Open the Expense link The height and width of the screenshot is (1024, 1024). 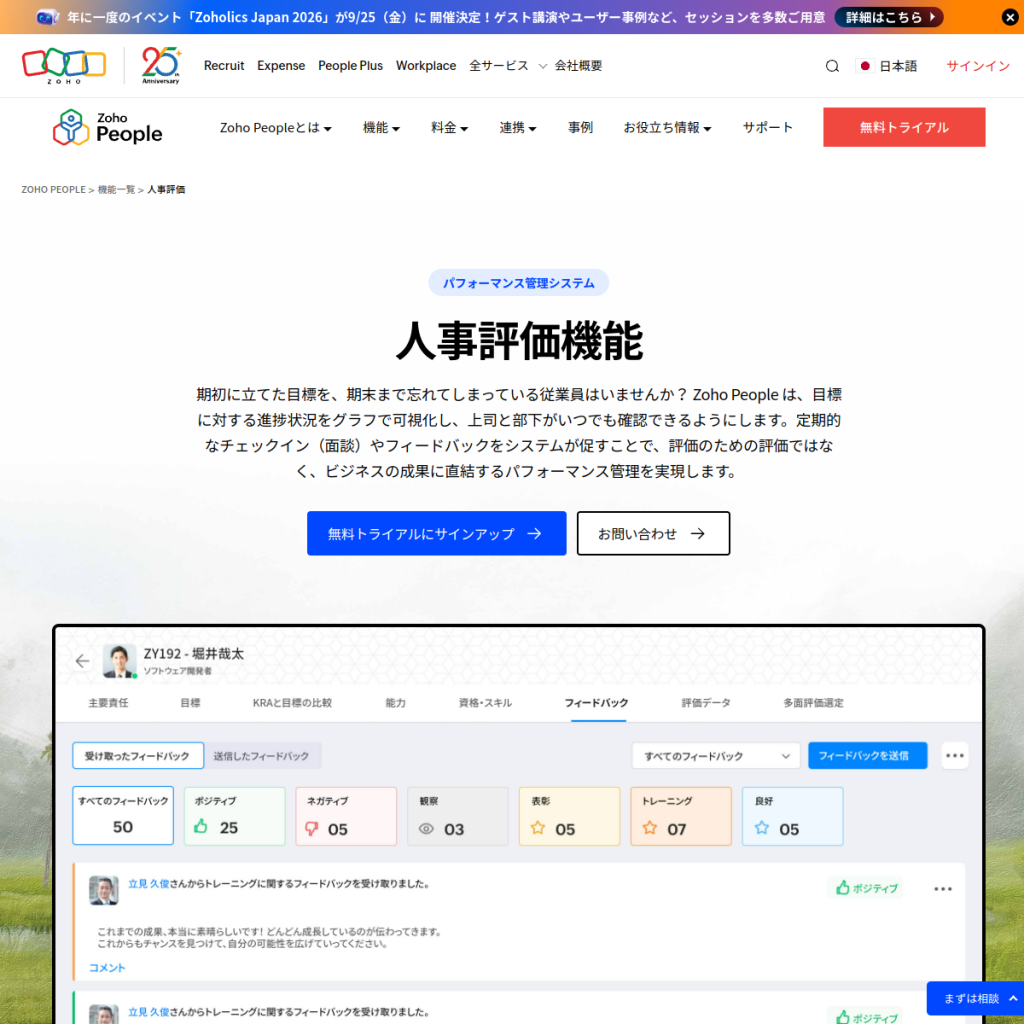click(281, 66)
